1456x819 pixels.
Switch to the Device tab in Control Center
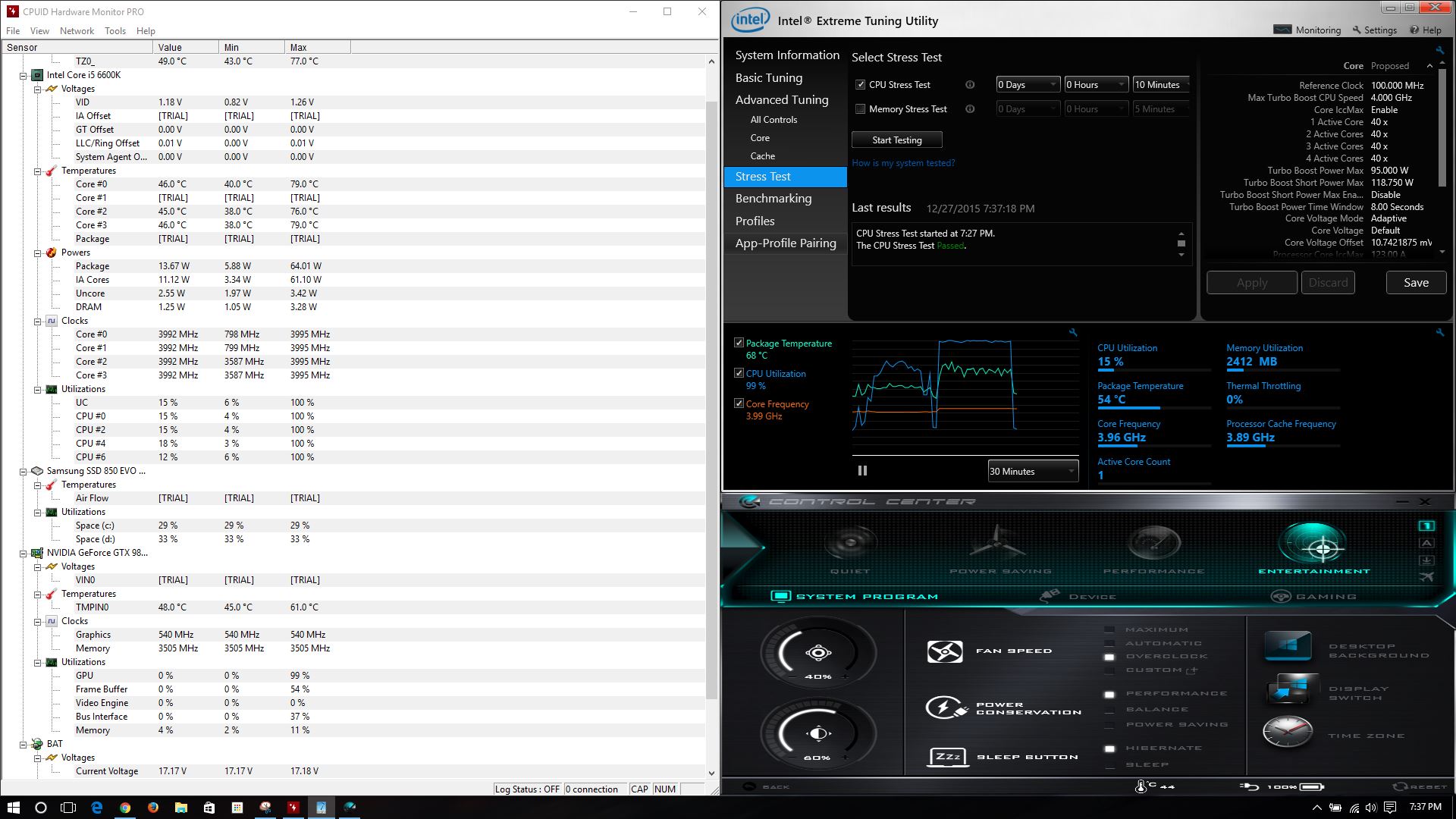point(1078,596)
